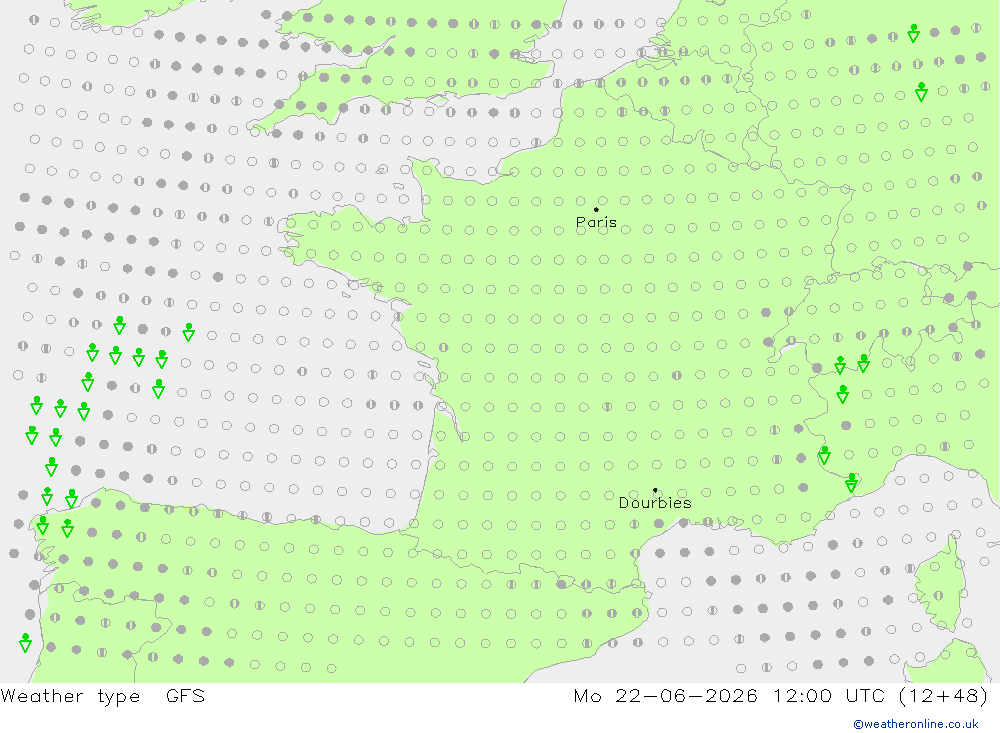Click the 'Weather type GFS' caption text
Viewport: 1000px width, 733px height.
pyautogui.click(x=103, y=695)
